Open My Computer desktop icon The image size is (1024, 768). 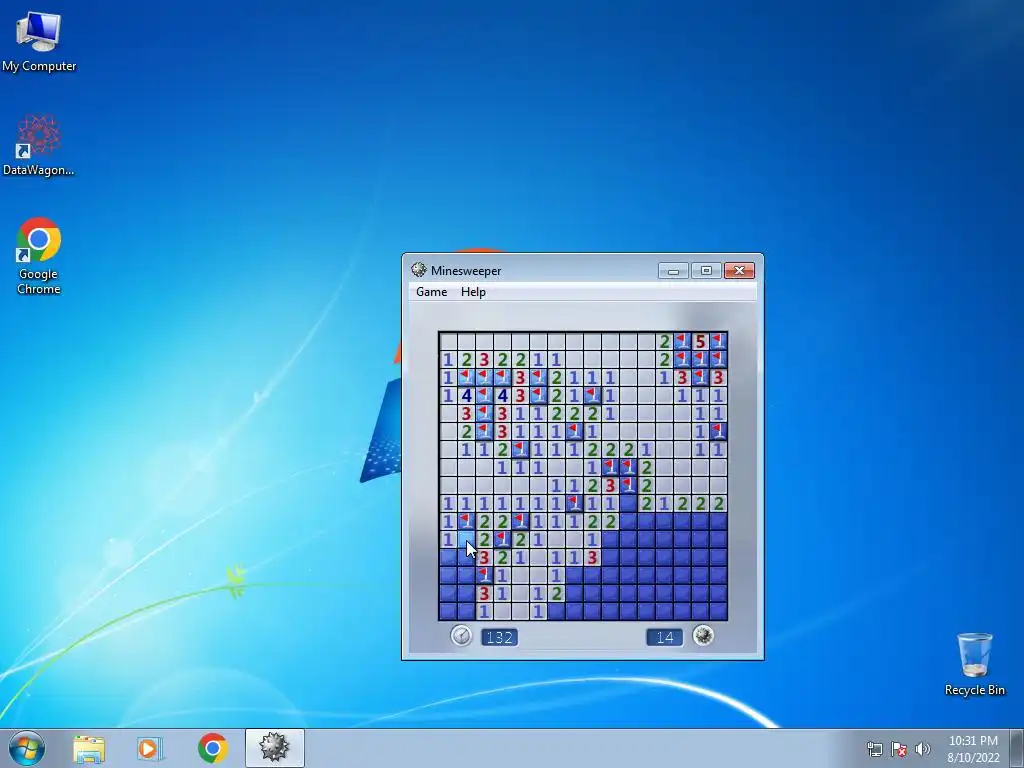(x=39, y=41)
